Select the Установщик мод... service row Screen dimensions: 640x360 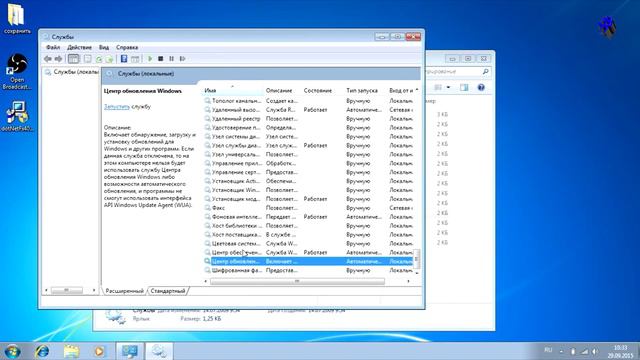(308, 199)
